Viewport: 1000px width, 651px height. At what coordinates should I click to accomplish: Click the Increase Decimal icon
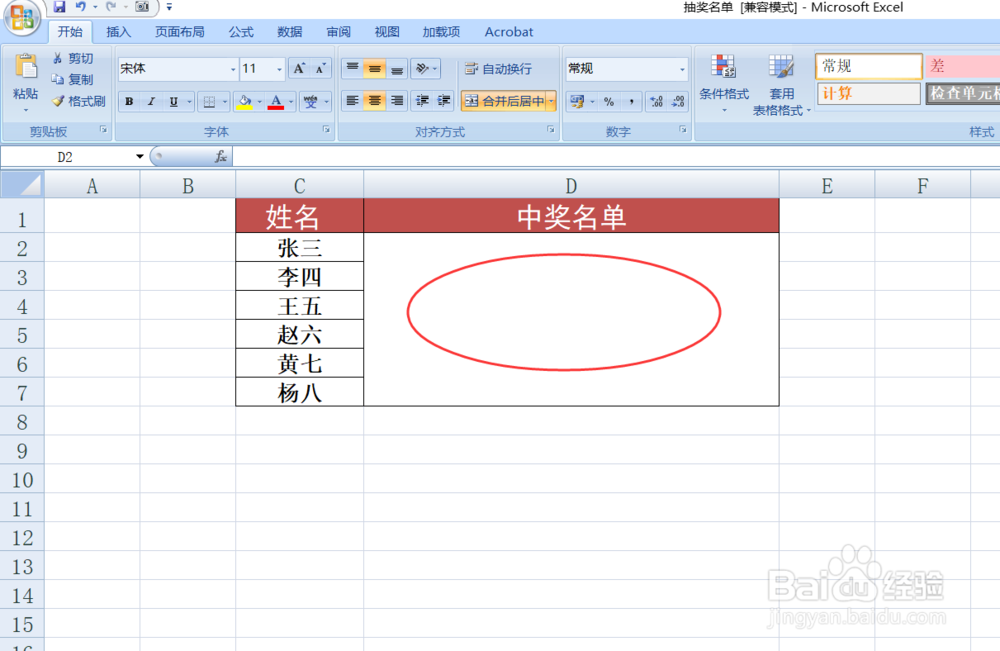655,102
